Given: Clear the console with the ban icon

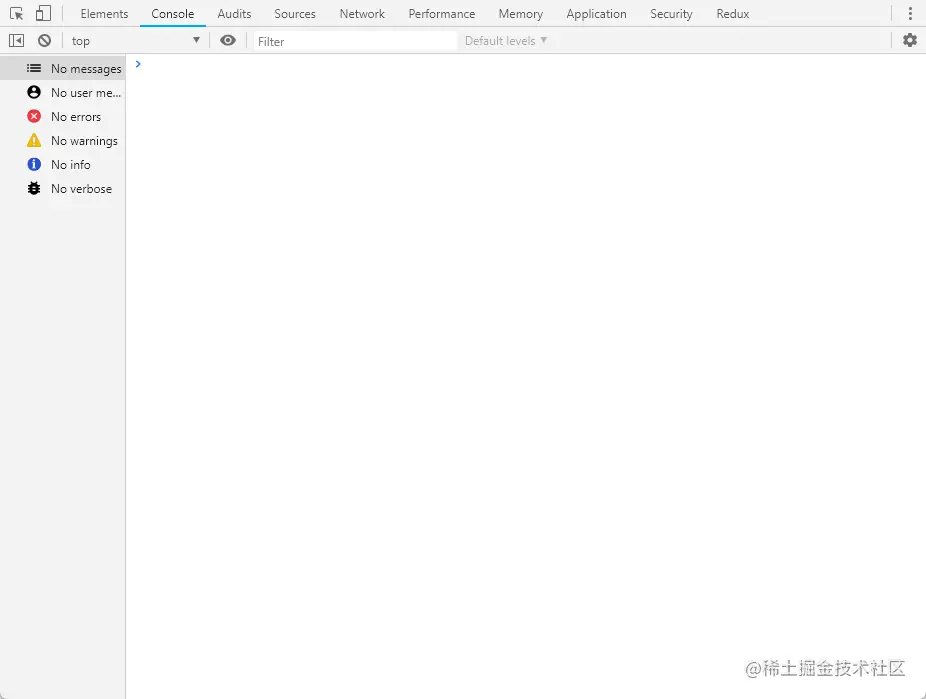Looking at the screenshot, I should click(x=44, y=41).
